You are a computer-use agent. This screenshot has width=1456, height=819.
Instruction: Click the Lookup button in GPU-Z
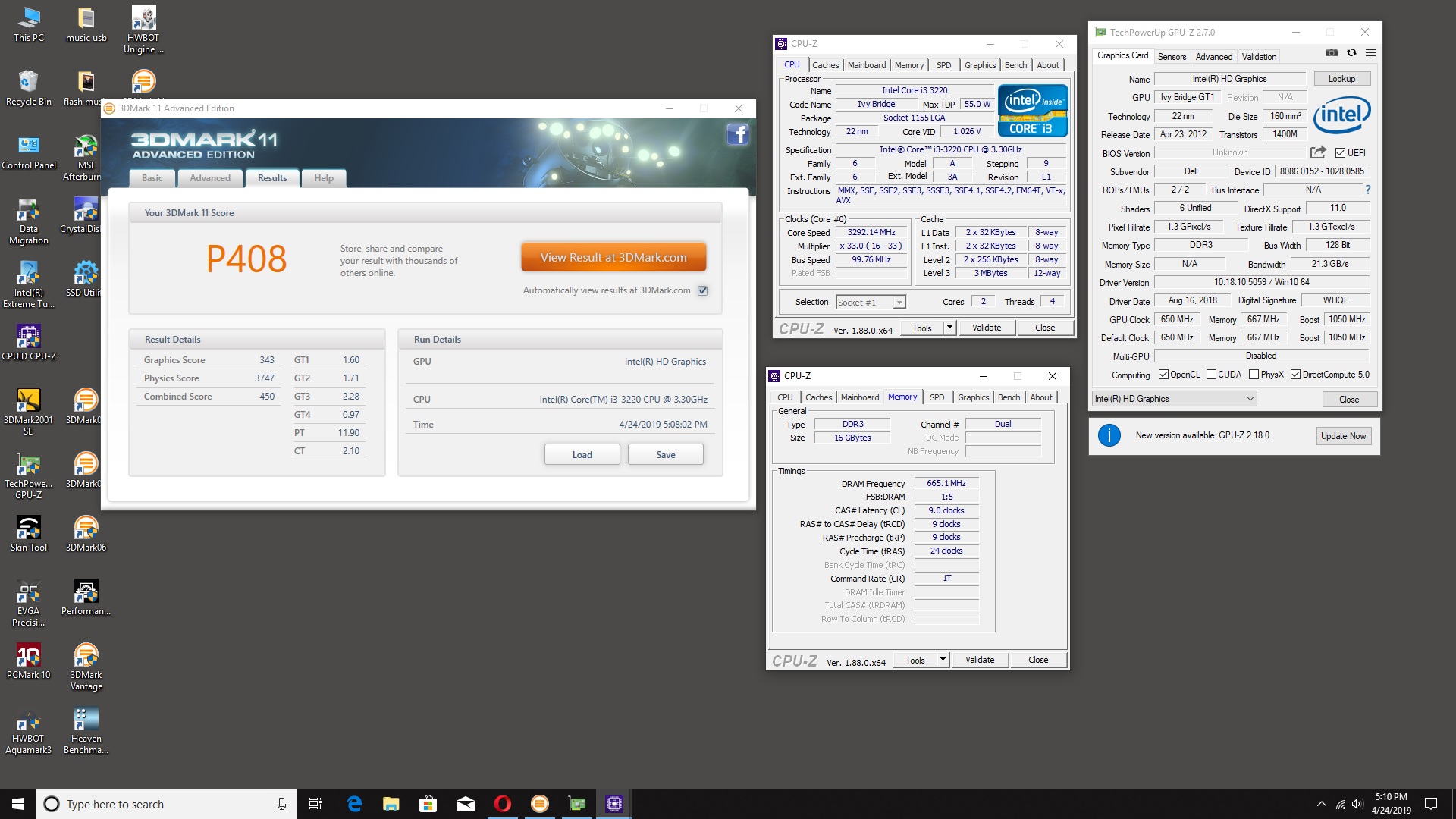pos(1341,79)
